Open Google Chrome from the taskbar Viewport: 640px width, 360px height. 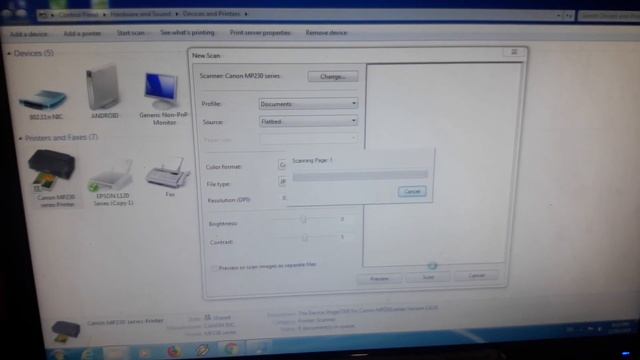coord(232,349)
